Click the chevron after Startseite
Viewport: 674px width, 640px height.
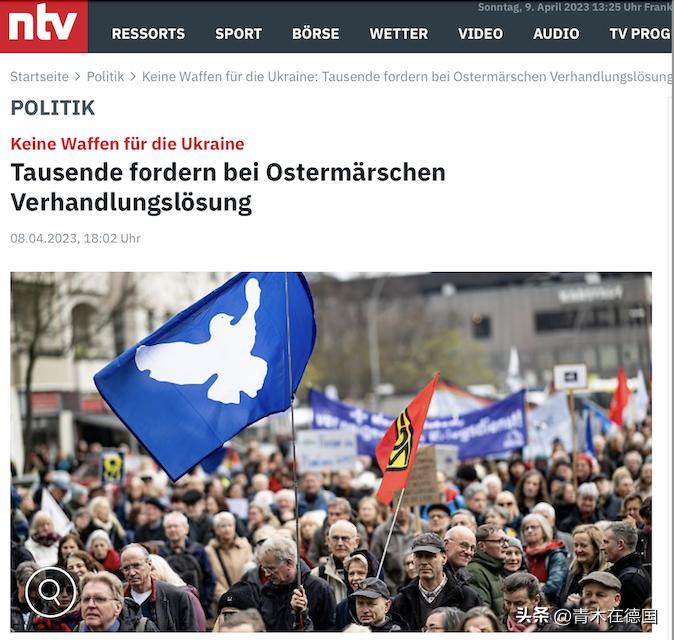tap(77, 77)
